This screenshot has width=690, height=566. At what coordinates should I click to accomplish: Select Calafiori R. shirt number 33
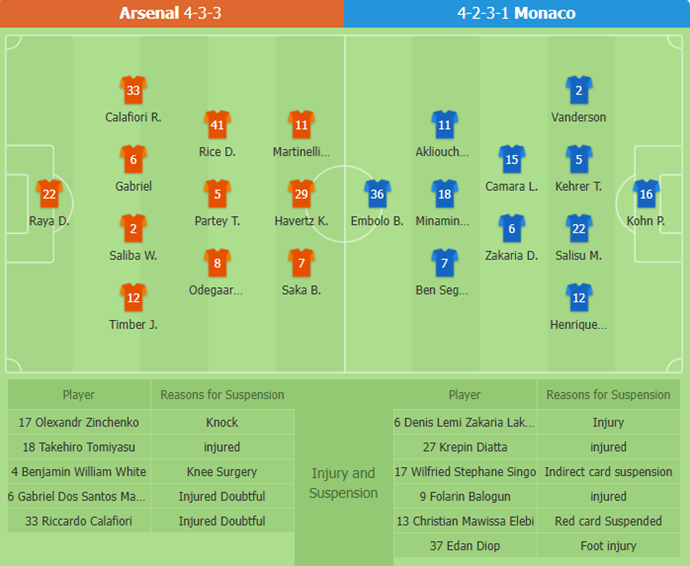point(133,90)
